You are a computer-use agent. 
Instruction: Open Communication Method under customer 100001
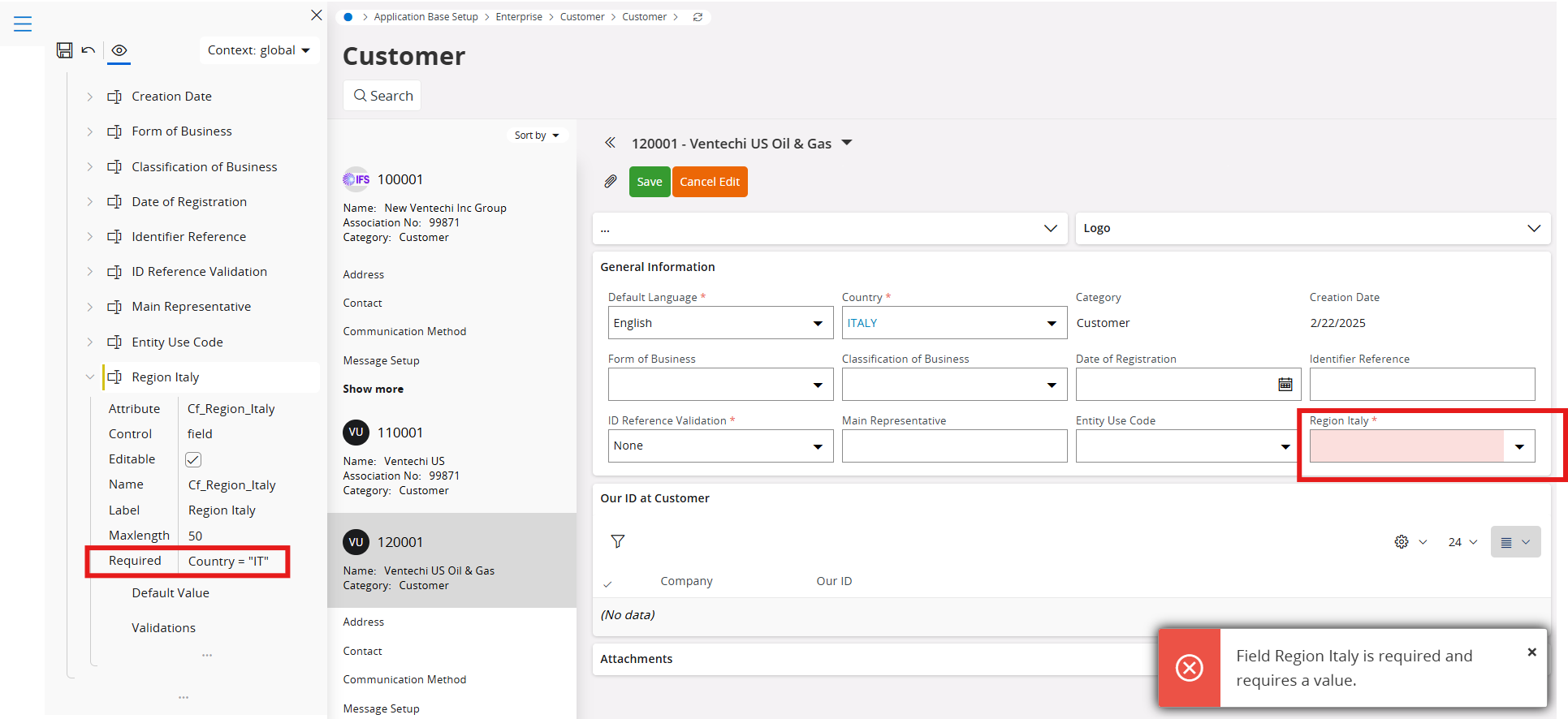404,332
